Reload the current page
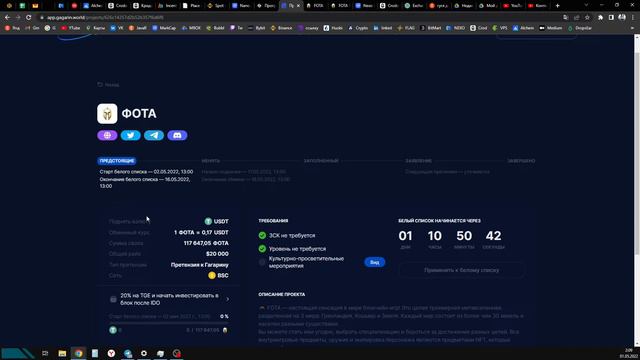 (x=29, y=18)
